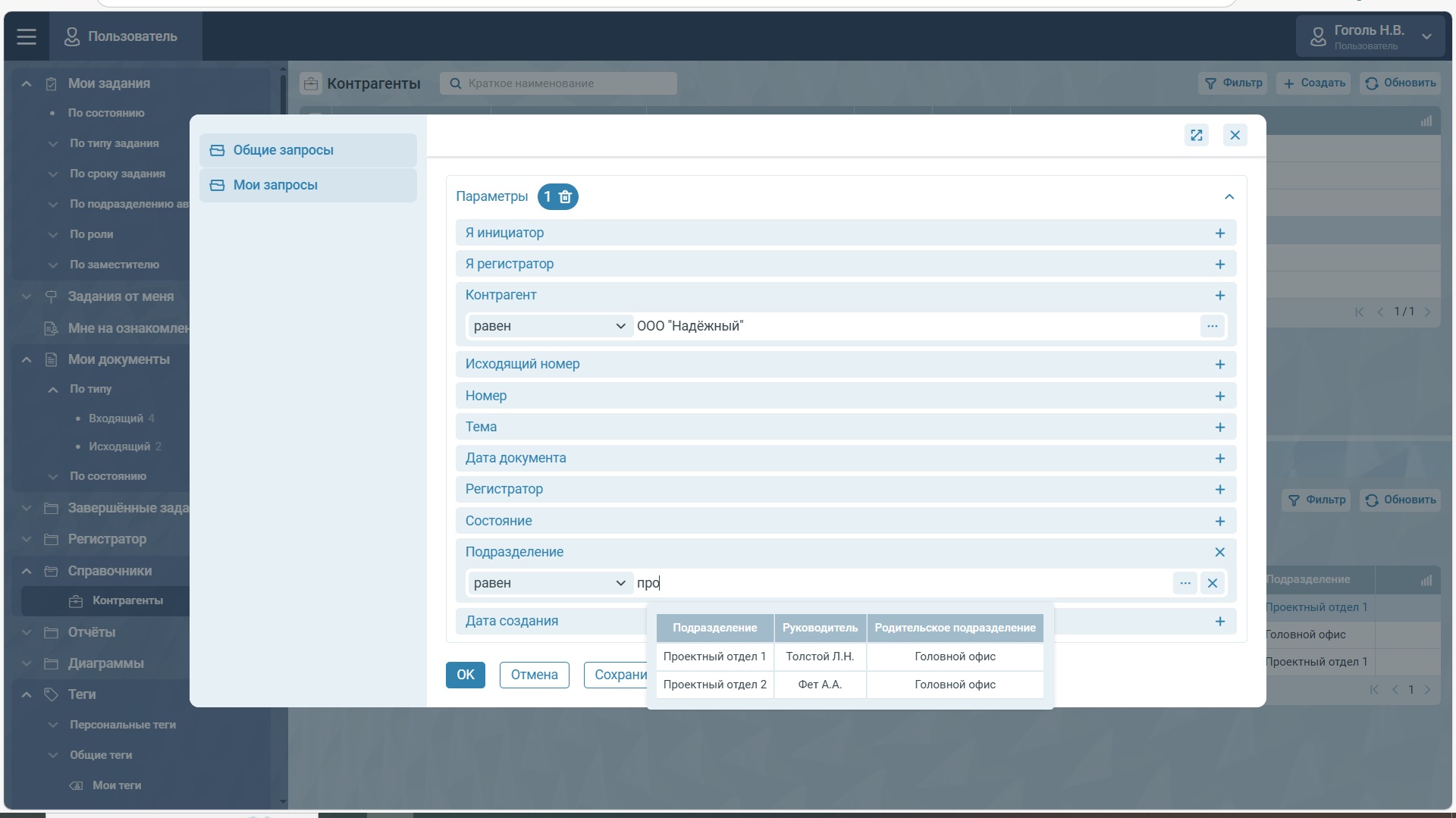This screenshot has height=818, width=1456.
Task: Add the 'Я инициатор' parameter with plus
Action: tap(1219, 233)
